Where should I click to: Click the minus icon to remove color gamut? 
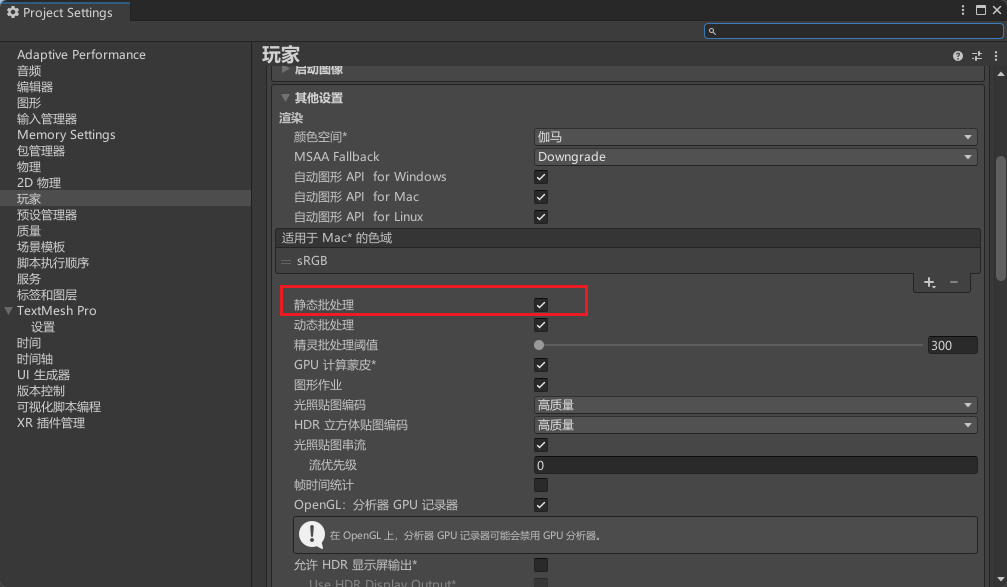click(953, 283)
